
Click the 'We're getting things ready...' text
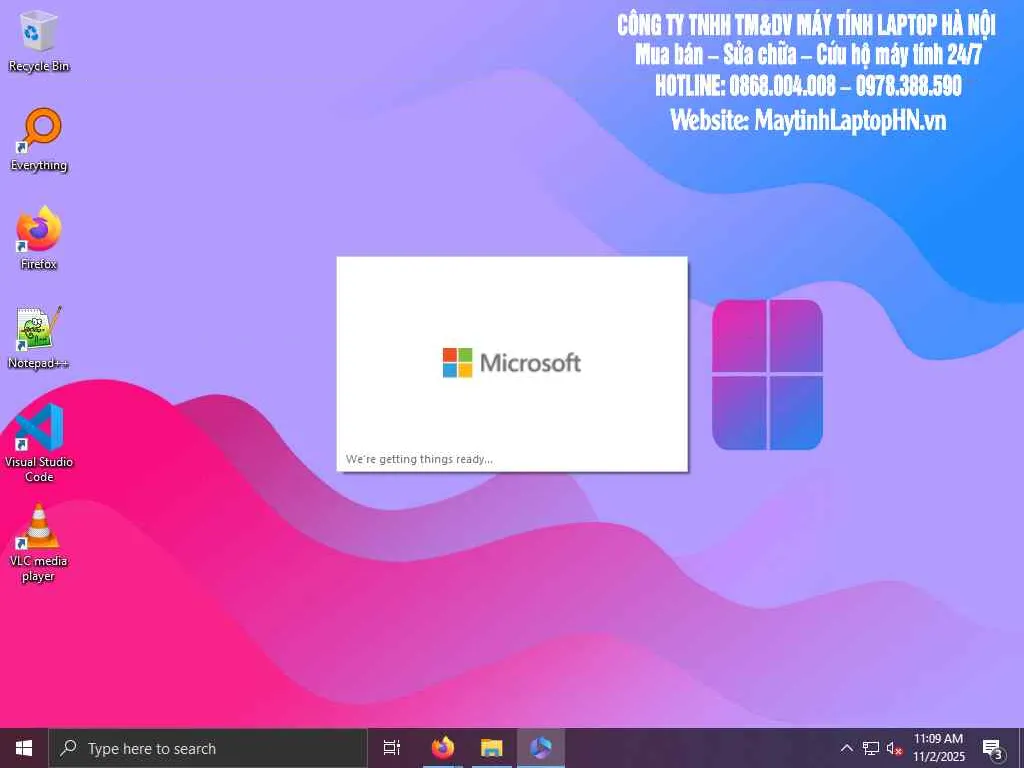click(419, 459)
